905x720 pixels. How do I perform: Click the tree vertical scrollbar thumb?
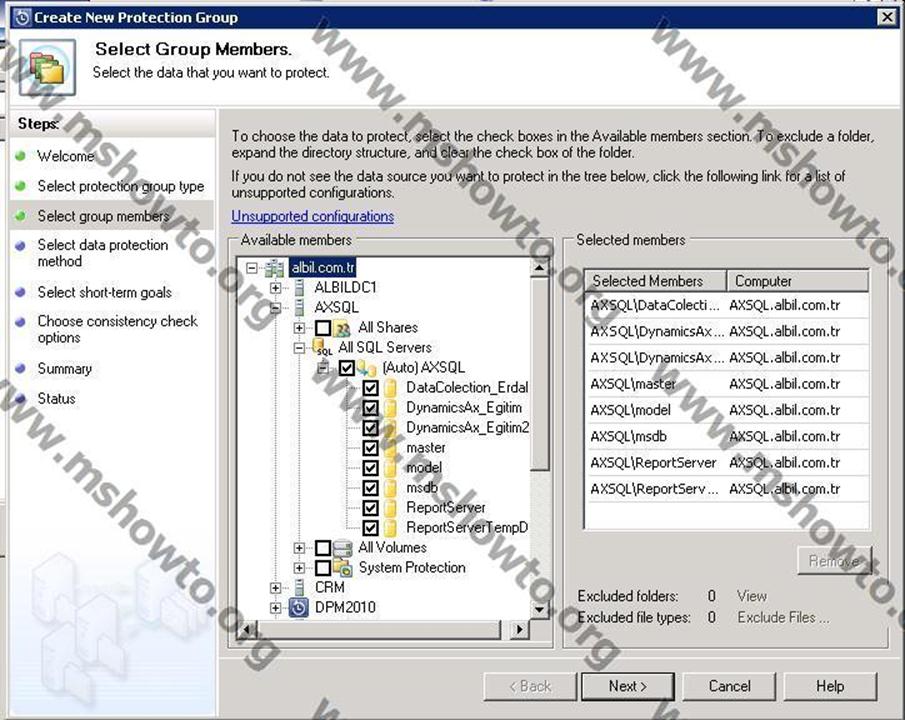[539, 374]
